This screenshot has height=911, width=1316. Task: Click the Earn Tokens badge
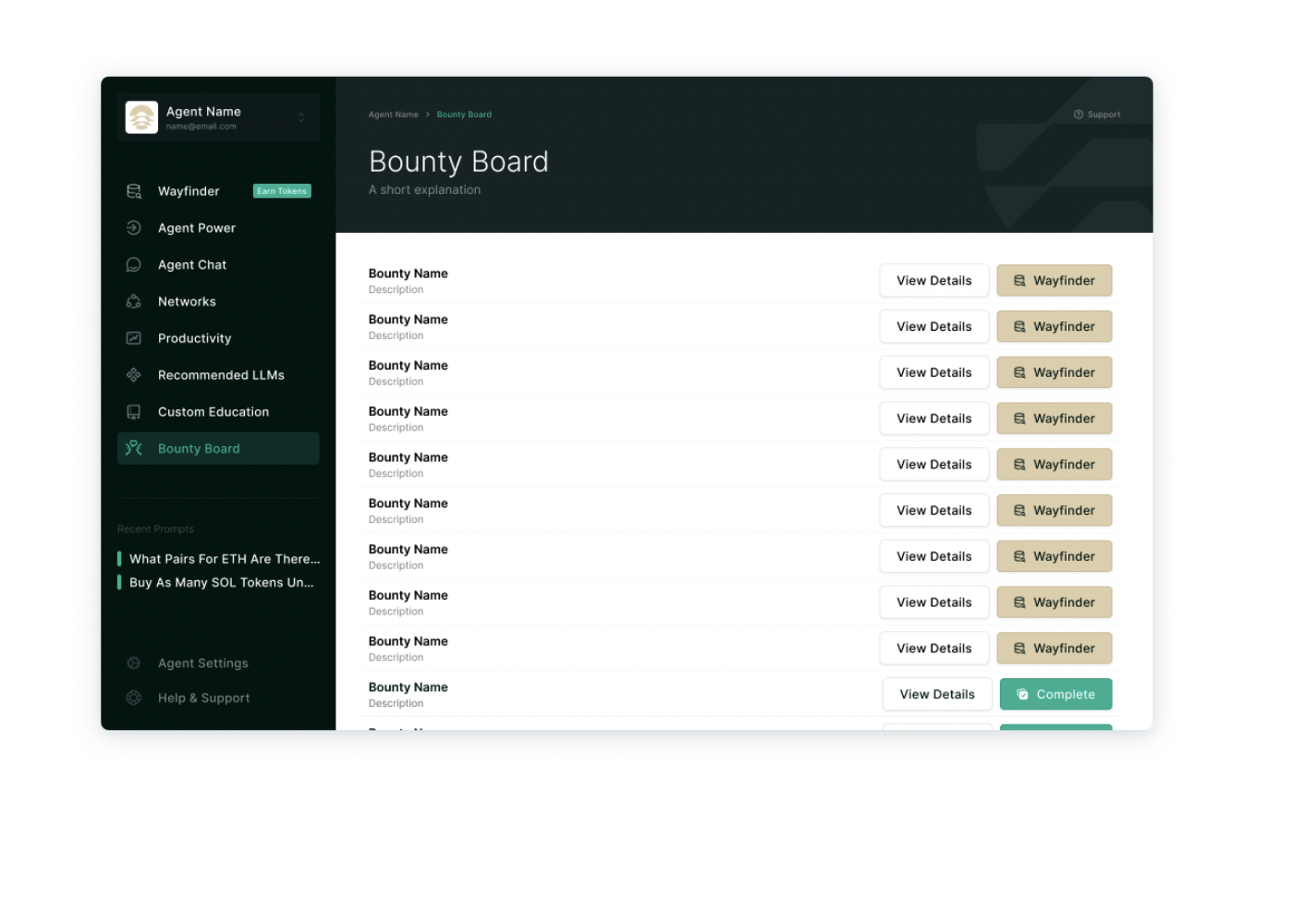pyautogui.click(x=282, y=191)
